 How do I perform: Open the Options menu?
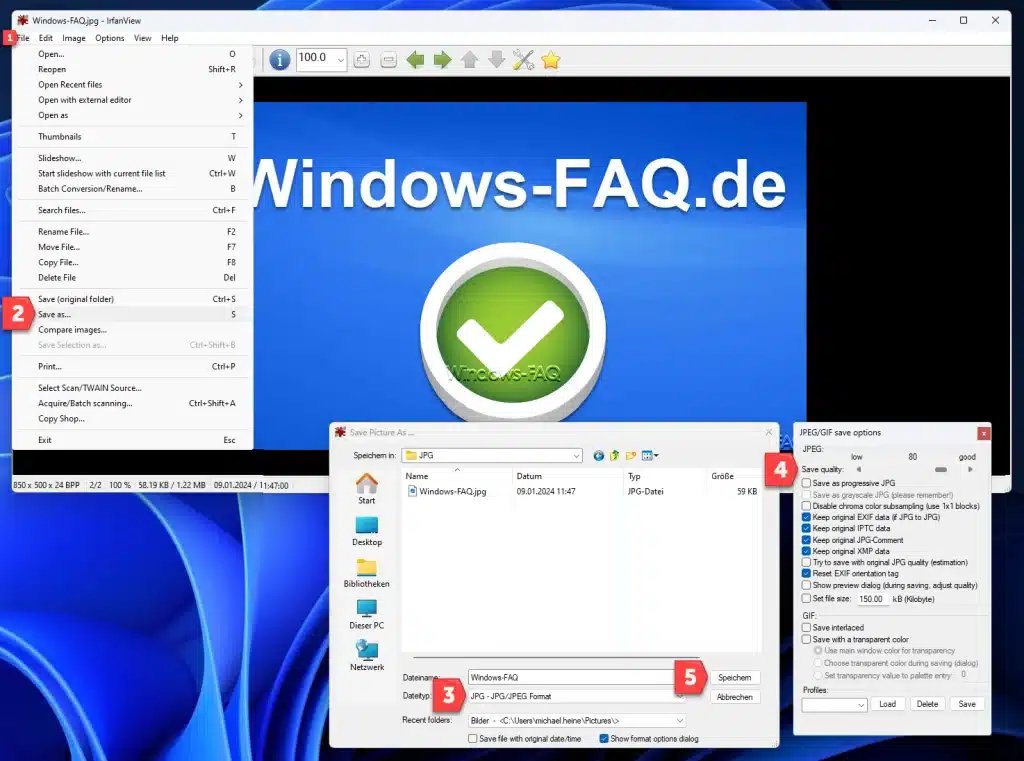pos(110,38)
